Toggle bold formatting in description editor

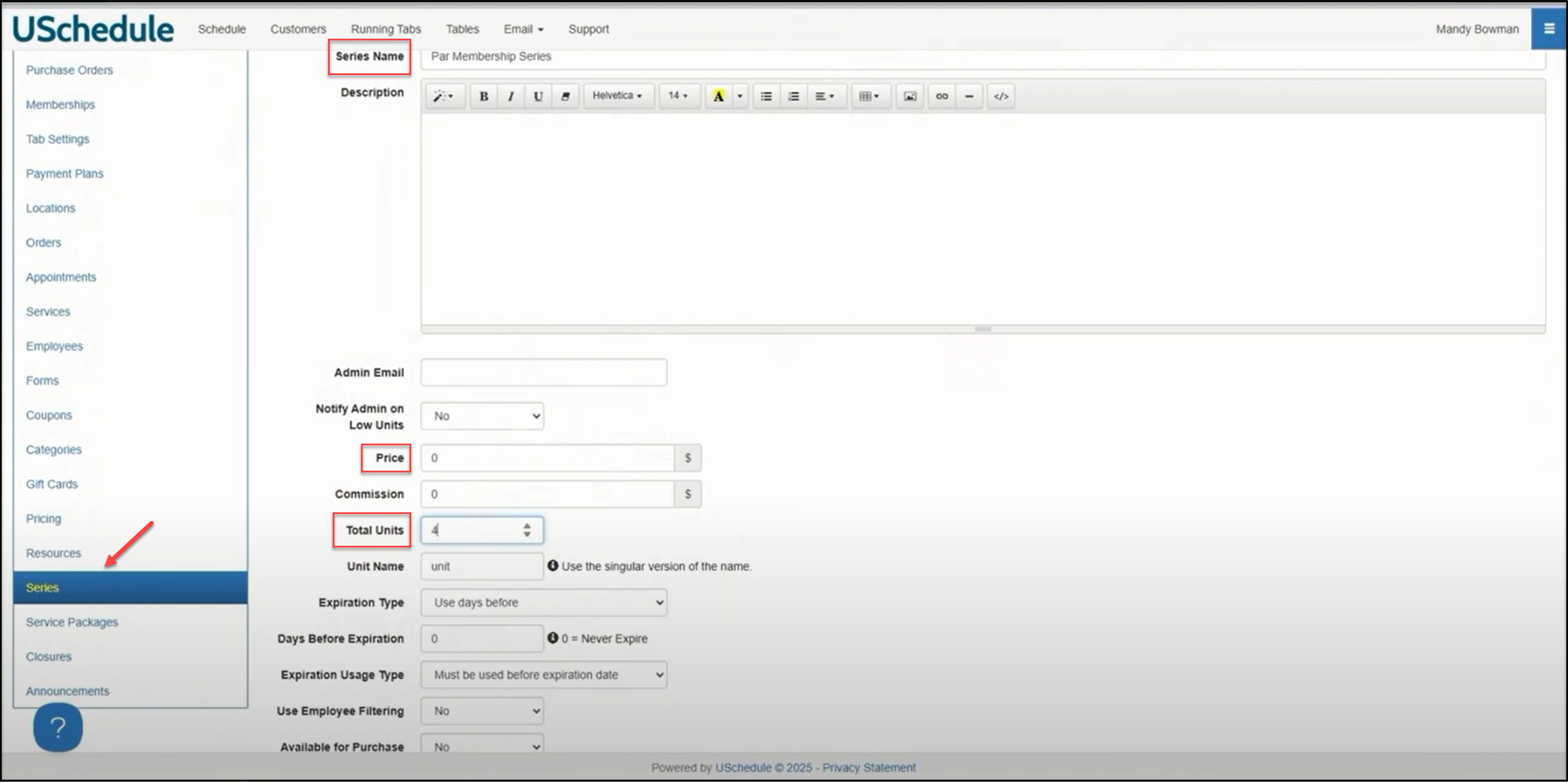point(484,96)
